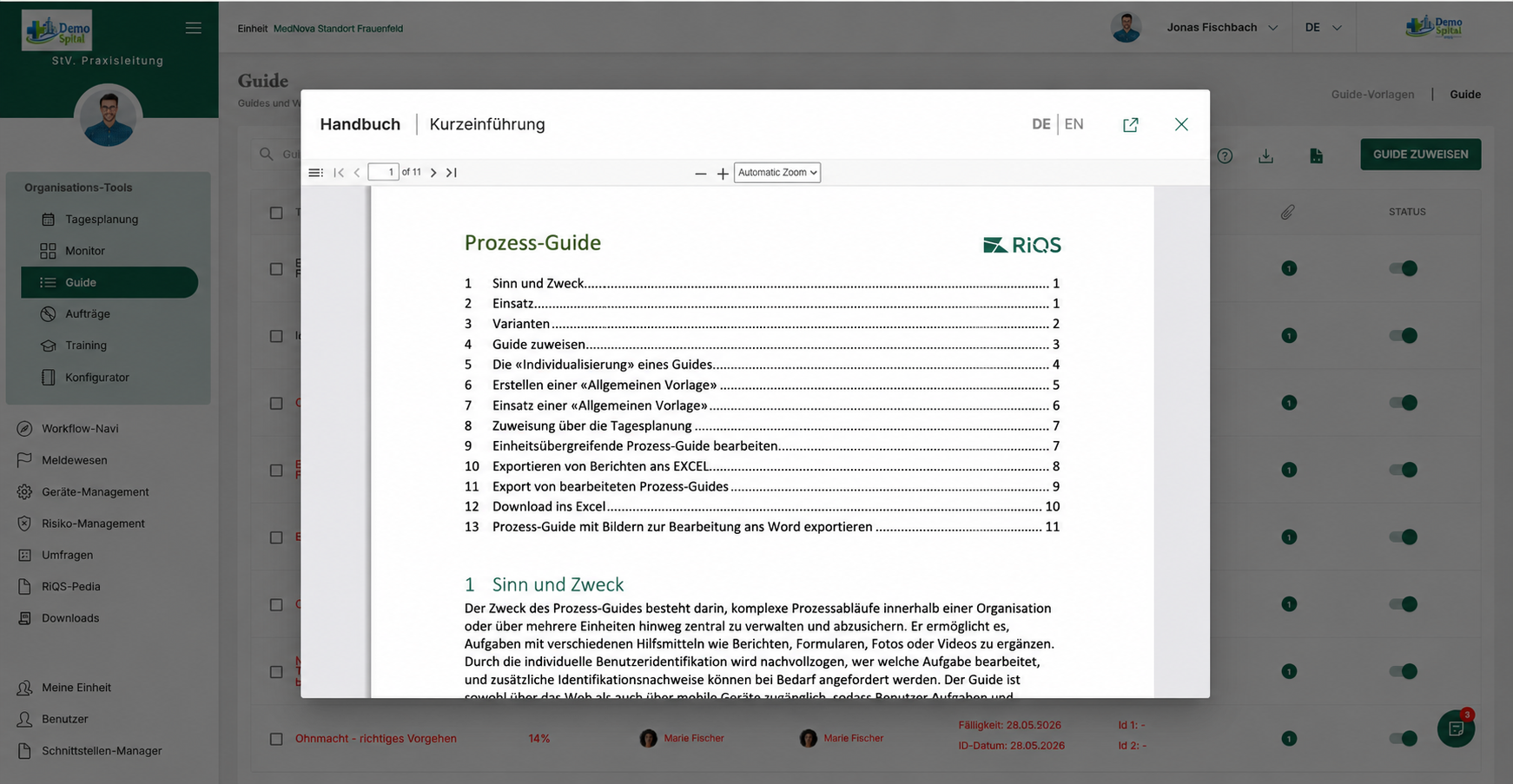Image resolution: width=1513 pixels, height=784 pixels.
Task: Switch to the Kurzeinführung tab
Action: [487, 124]
